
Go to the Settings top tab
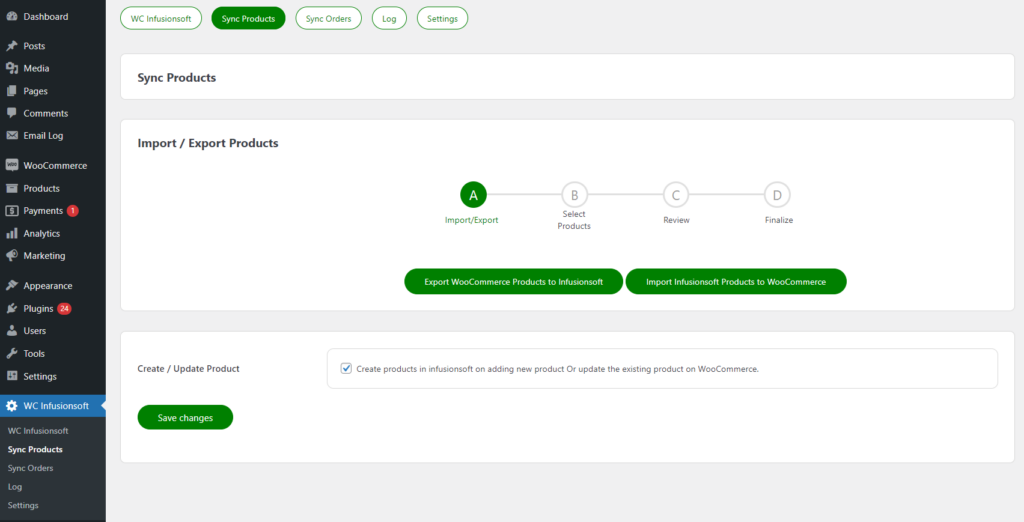click(442, 18)
